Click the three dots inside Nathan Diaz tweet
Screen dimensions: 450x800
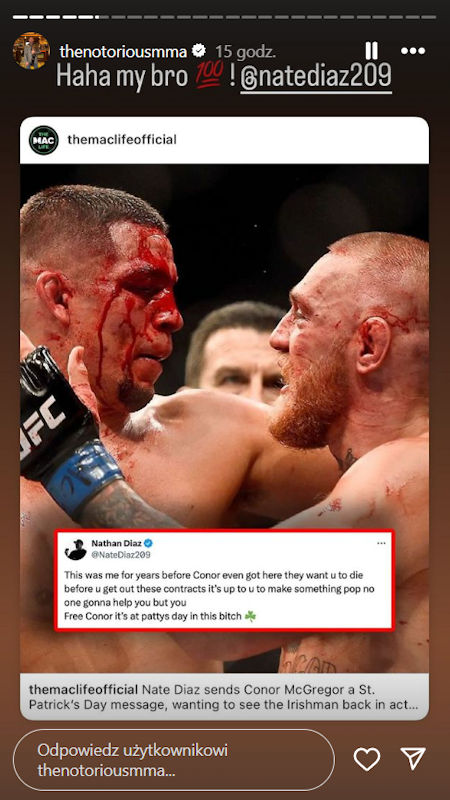click(x=381, y=544)
